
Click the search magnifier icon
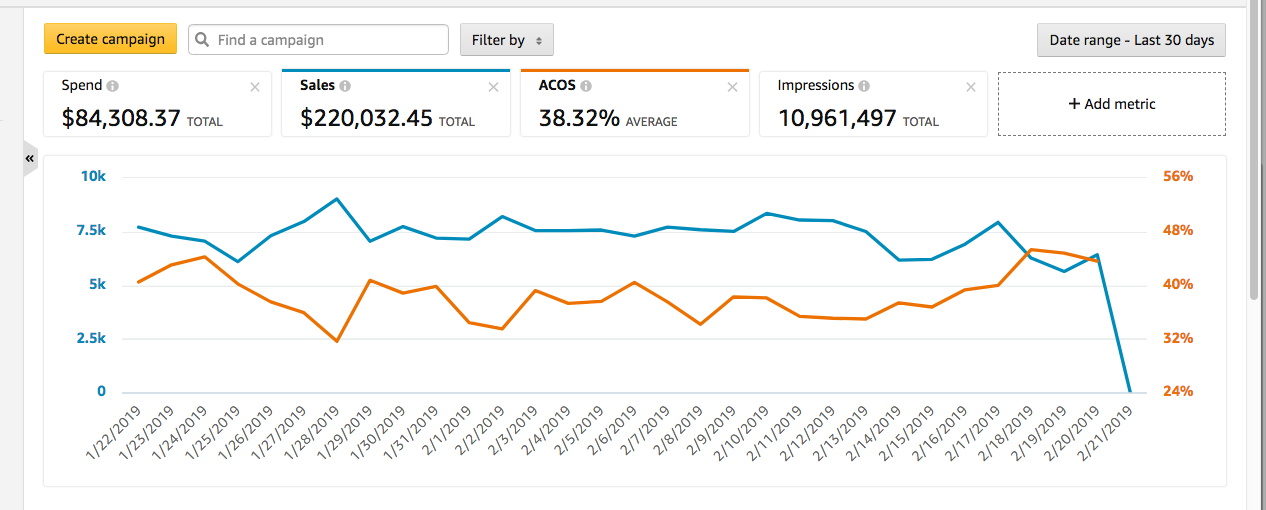coord(203,40)
